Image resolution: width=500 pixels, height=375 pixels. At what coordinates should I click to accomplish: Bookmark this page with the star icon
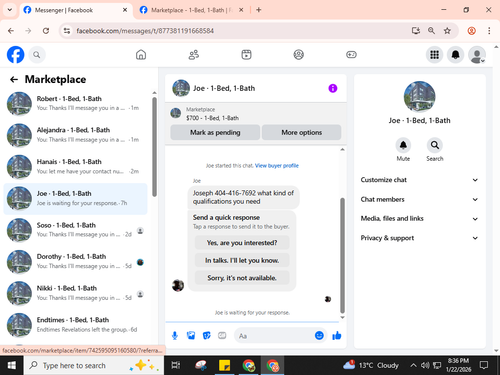(447, 31)
